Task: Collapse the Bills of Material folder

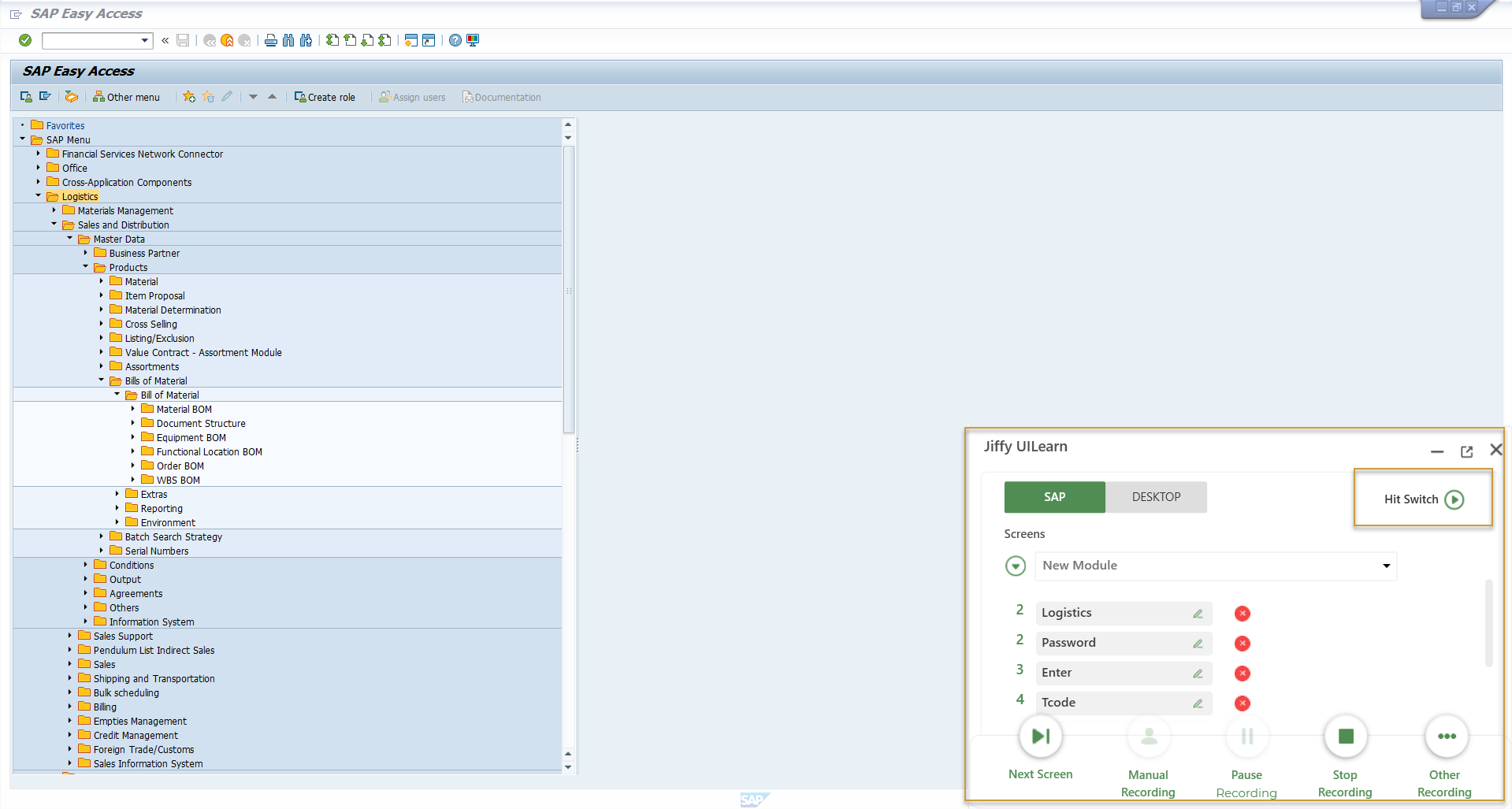Action: (100, 380)
